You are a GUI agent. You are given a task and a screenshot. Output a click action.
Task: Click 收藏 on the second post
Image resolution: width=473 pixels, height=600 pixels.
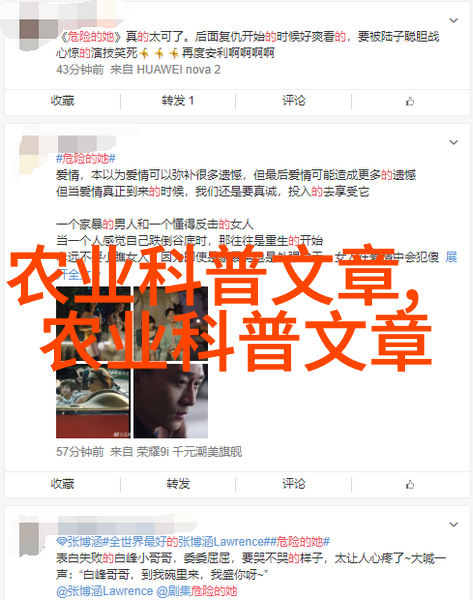click(x=62, y=484)
